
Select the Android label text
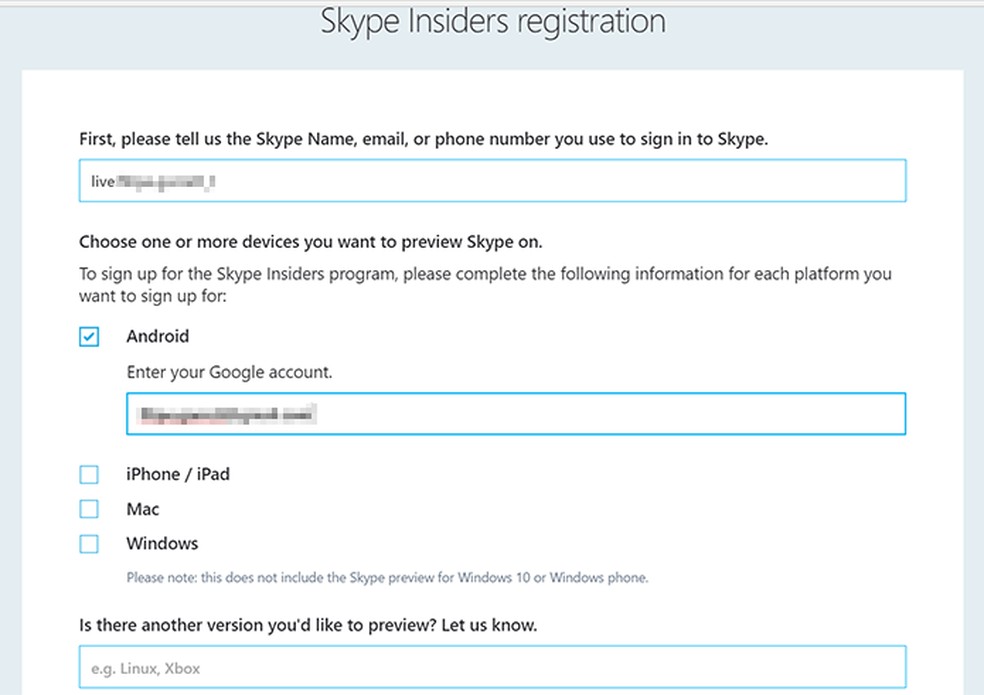point(157,337)
